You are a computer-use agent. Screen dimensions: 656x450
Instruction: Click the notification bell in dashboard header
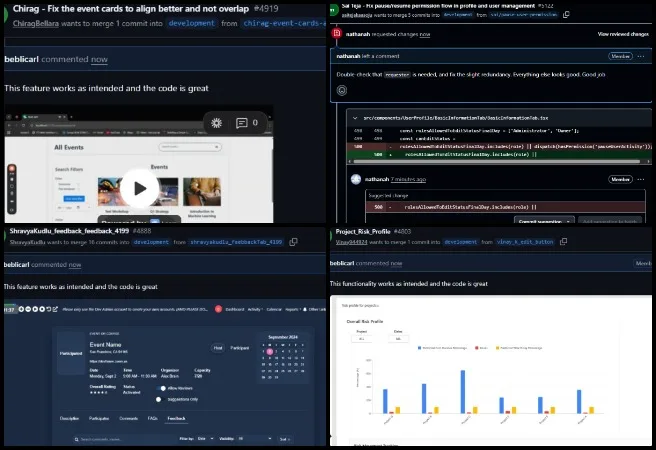pyautogui.click(x=305, y=309)
